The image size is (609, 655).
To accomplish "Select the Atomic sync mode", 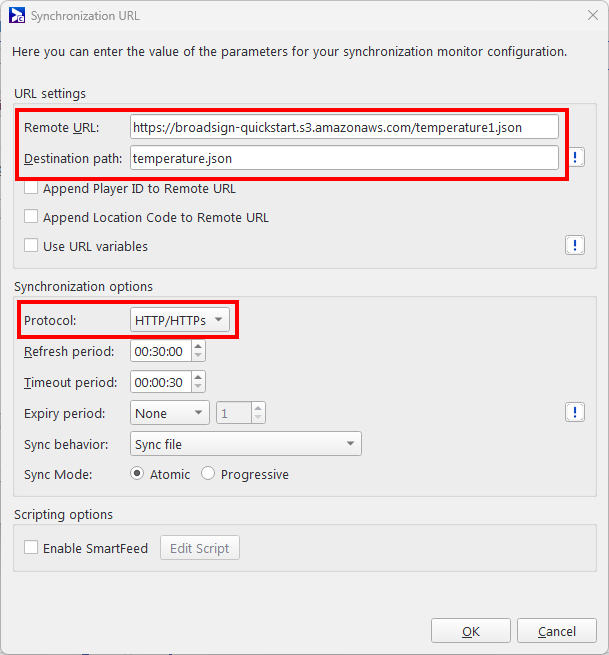I will [x=137, y=474].
